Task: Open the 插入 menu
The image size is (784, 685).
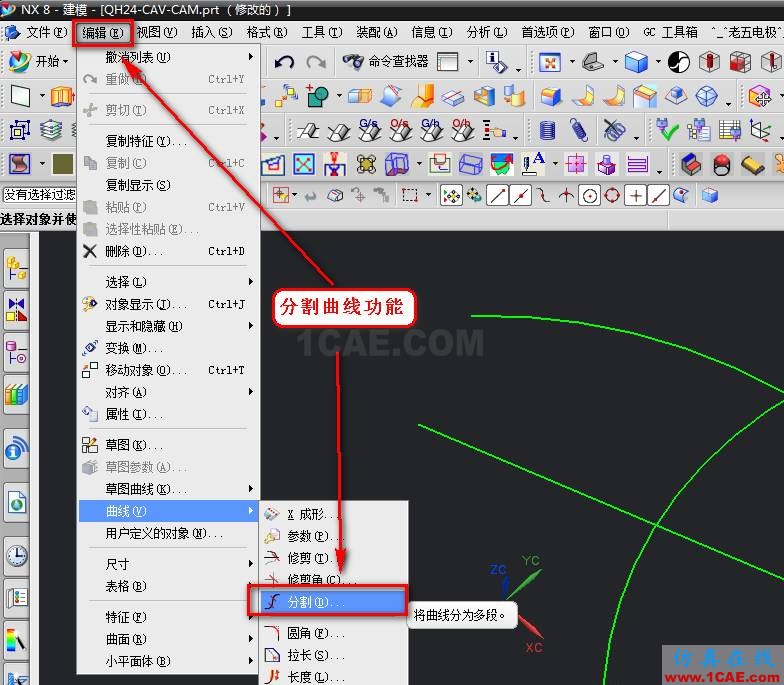Action: [x=212, y=32]
